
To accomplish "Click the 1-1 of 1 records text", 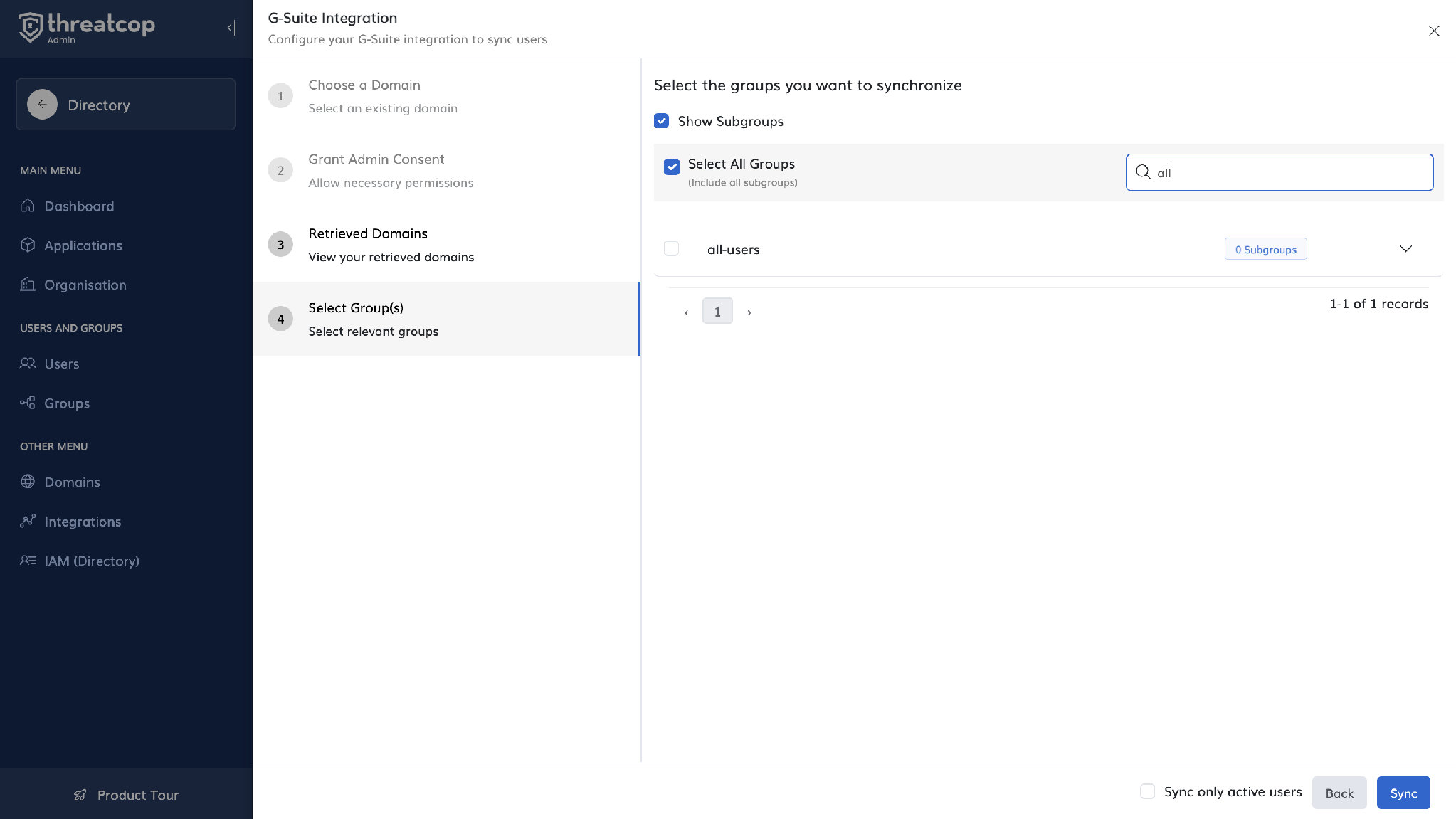I will [x=1378, y=304].
